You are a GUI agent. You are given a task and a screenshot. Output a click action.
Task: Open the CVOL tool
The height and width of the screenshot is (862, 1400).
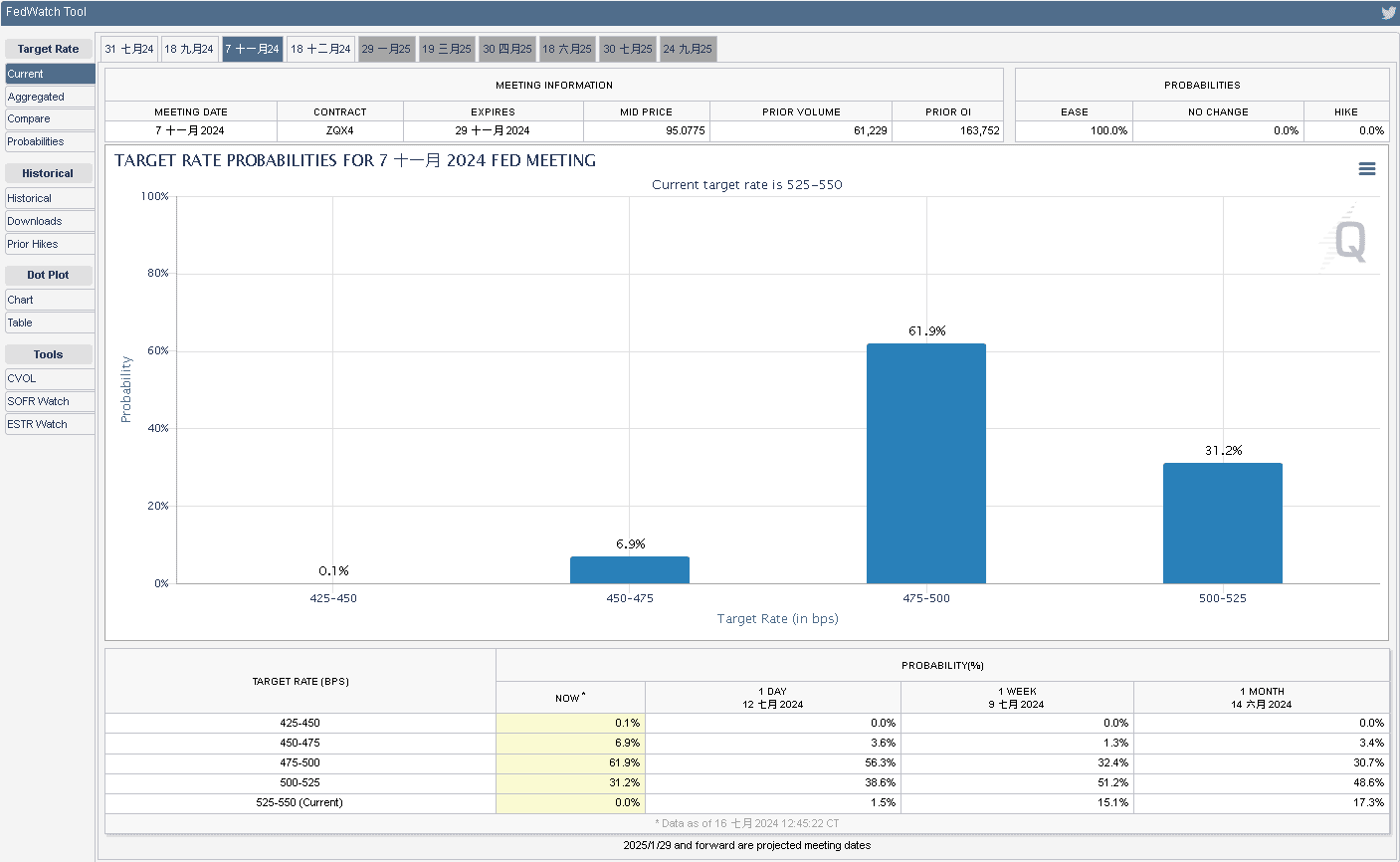coord(50,378)
